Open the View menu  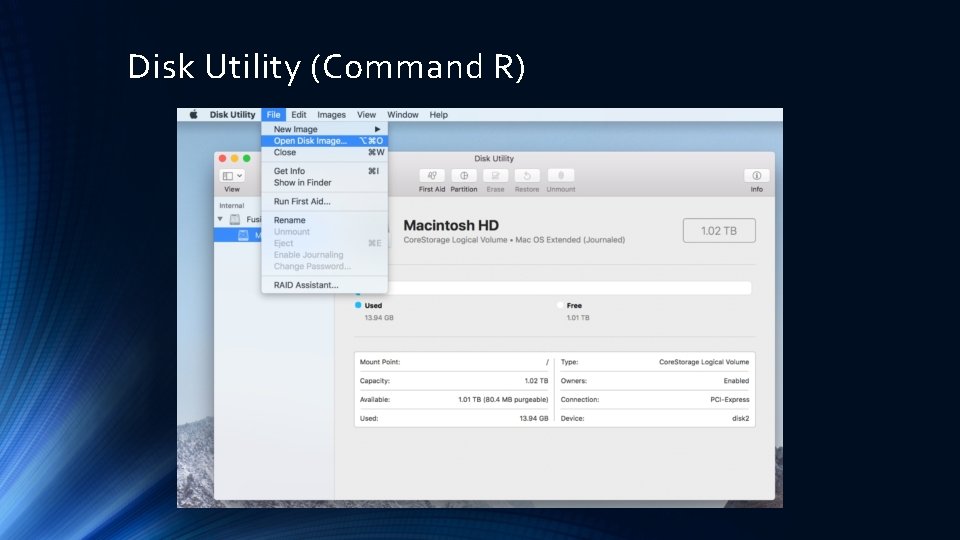click(366, 114)
